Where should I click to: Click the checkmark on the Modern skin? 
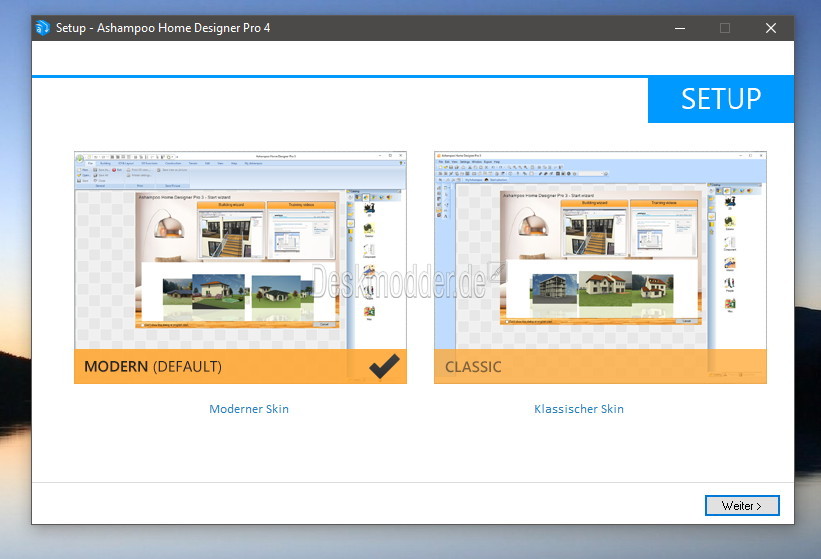pos(384,367)
